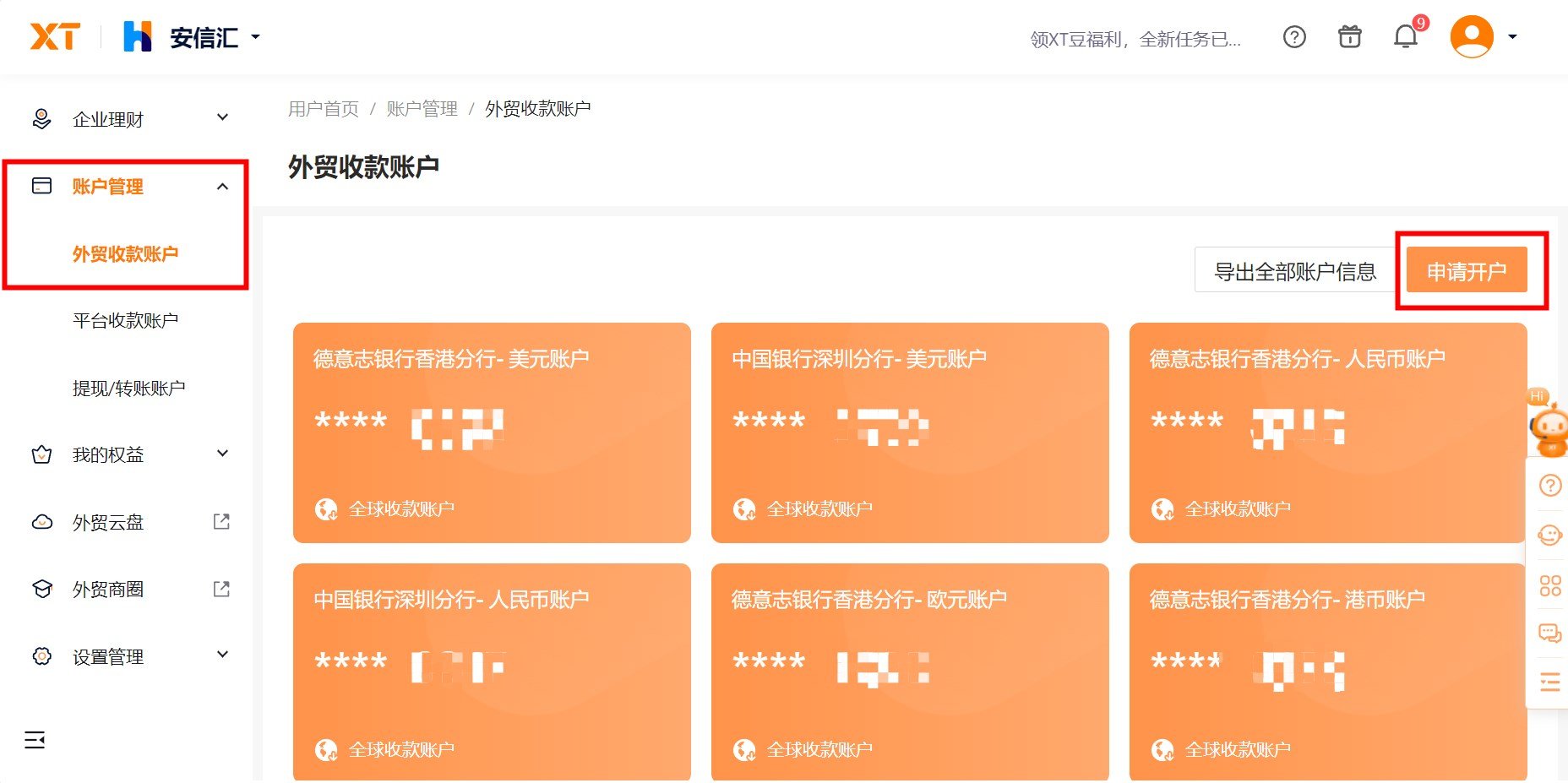1568x783 pixels.
Task: Click the 外贸云盘 cloud icon
Action: (x=41, y=522)
